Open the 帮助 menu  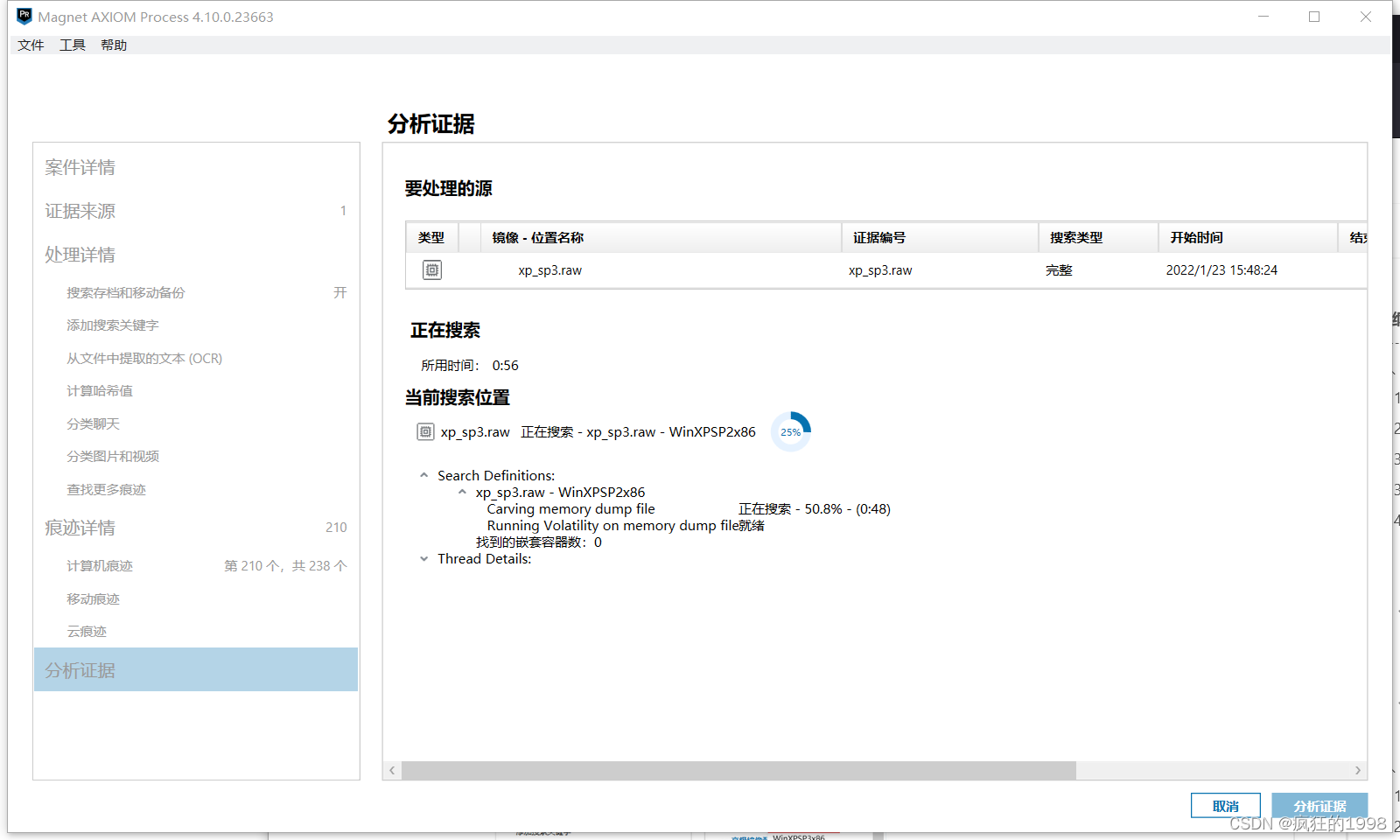click(x=114, y=45)
